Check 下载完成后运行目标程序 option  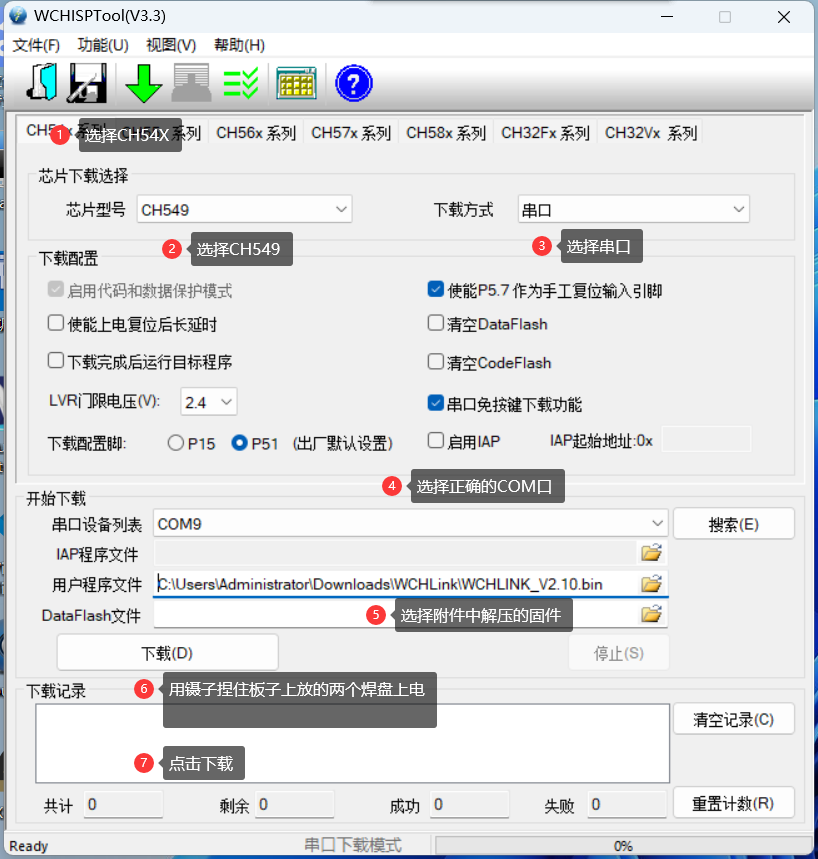[x=55, y=362]
